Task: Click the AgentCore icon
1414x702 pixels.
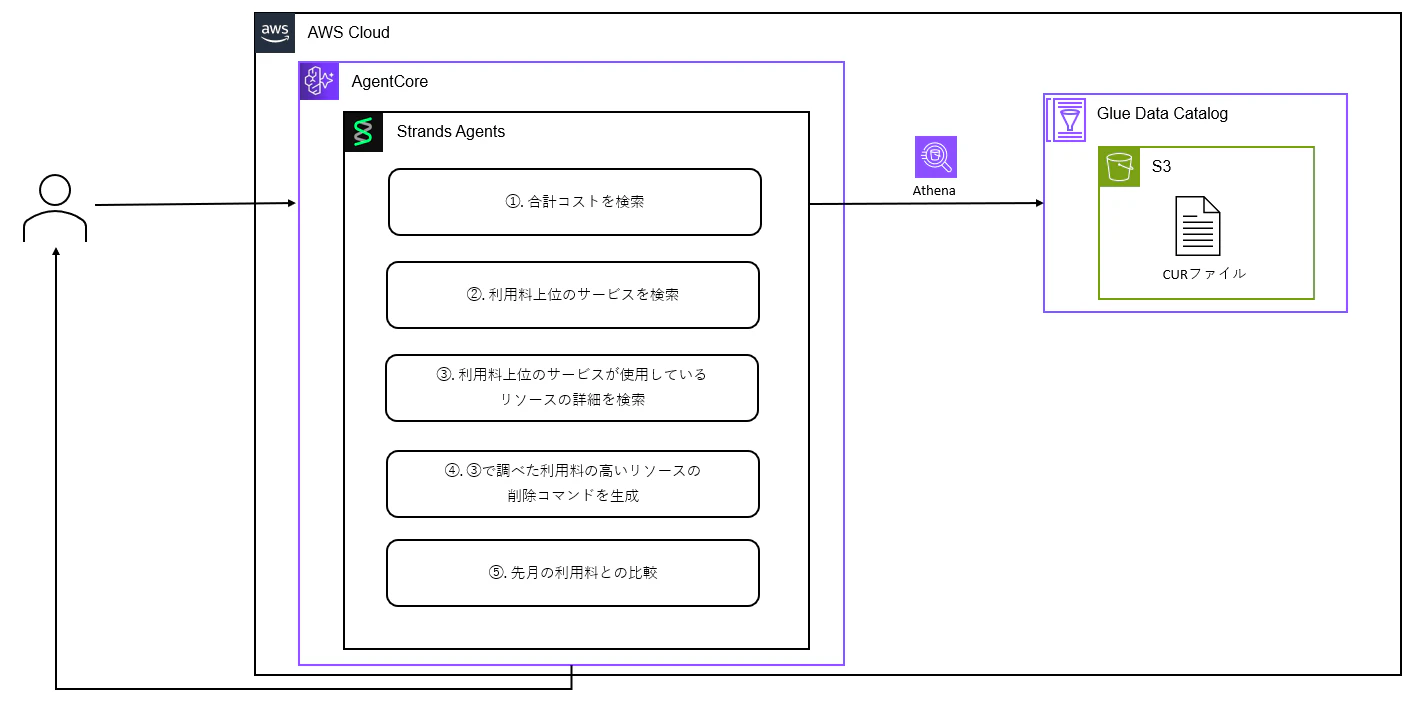Action: coord(320,81)
